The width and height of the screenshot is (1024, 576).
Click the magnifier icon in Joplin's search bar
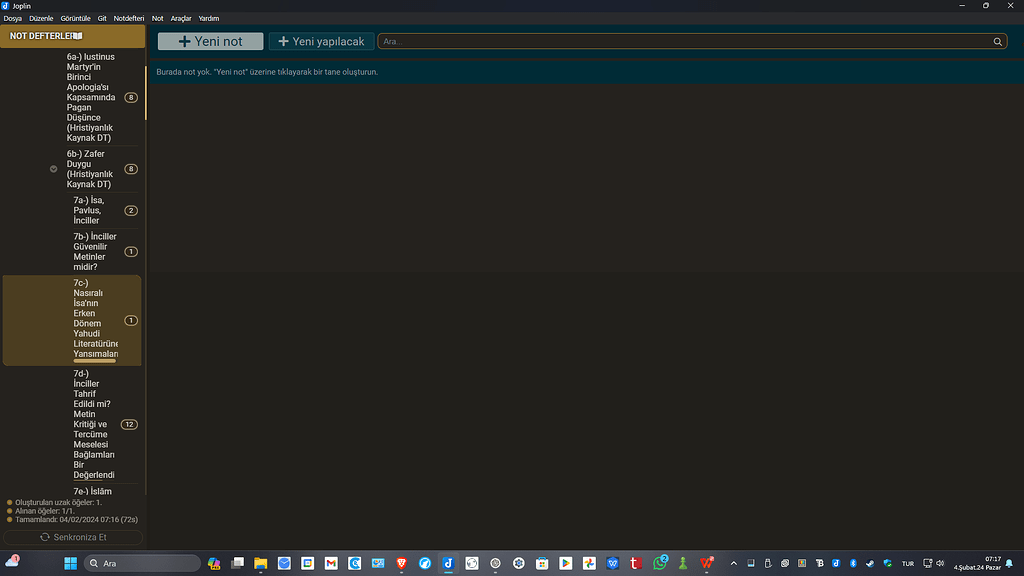point(997,42)
